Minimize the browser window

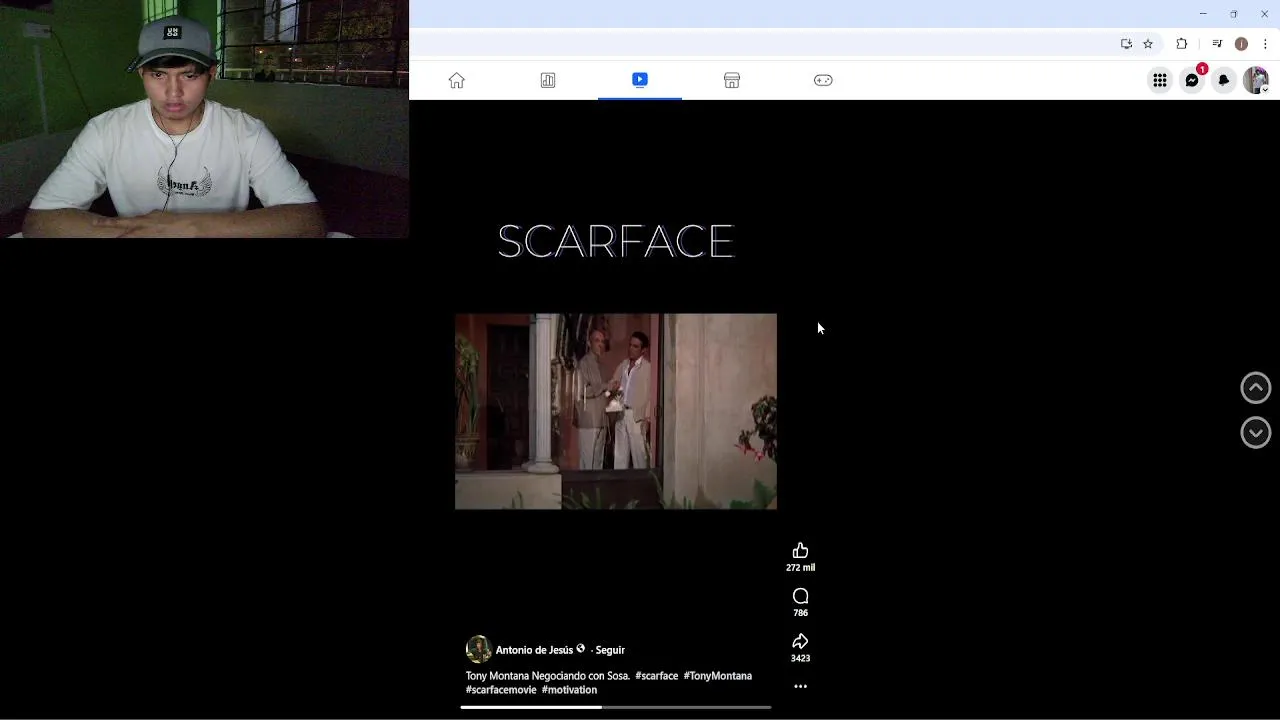pyautogui.click(x=1203, y=14)
